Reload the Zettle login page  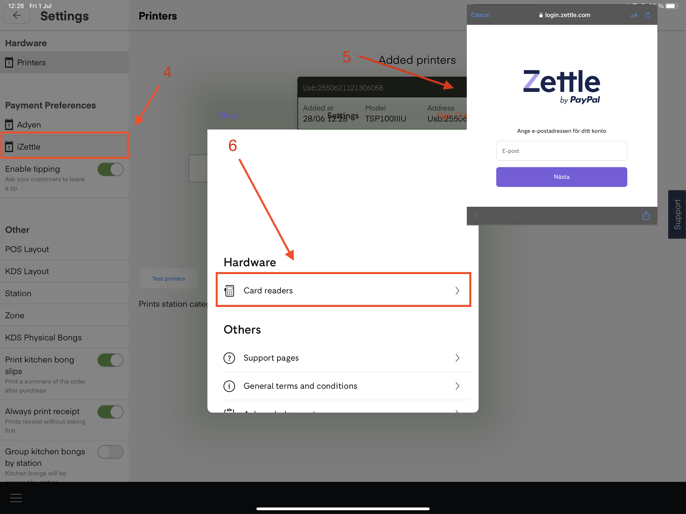(648, 15)
